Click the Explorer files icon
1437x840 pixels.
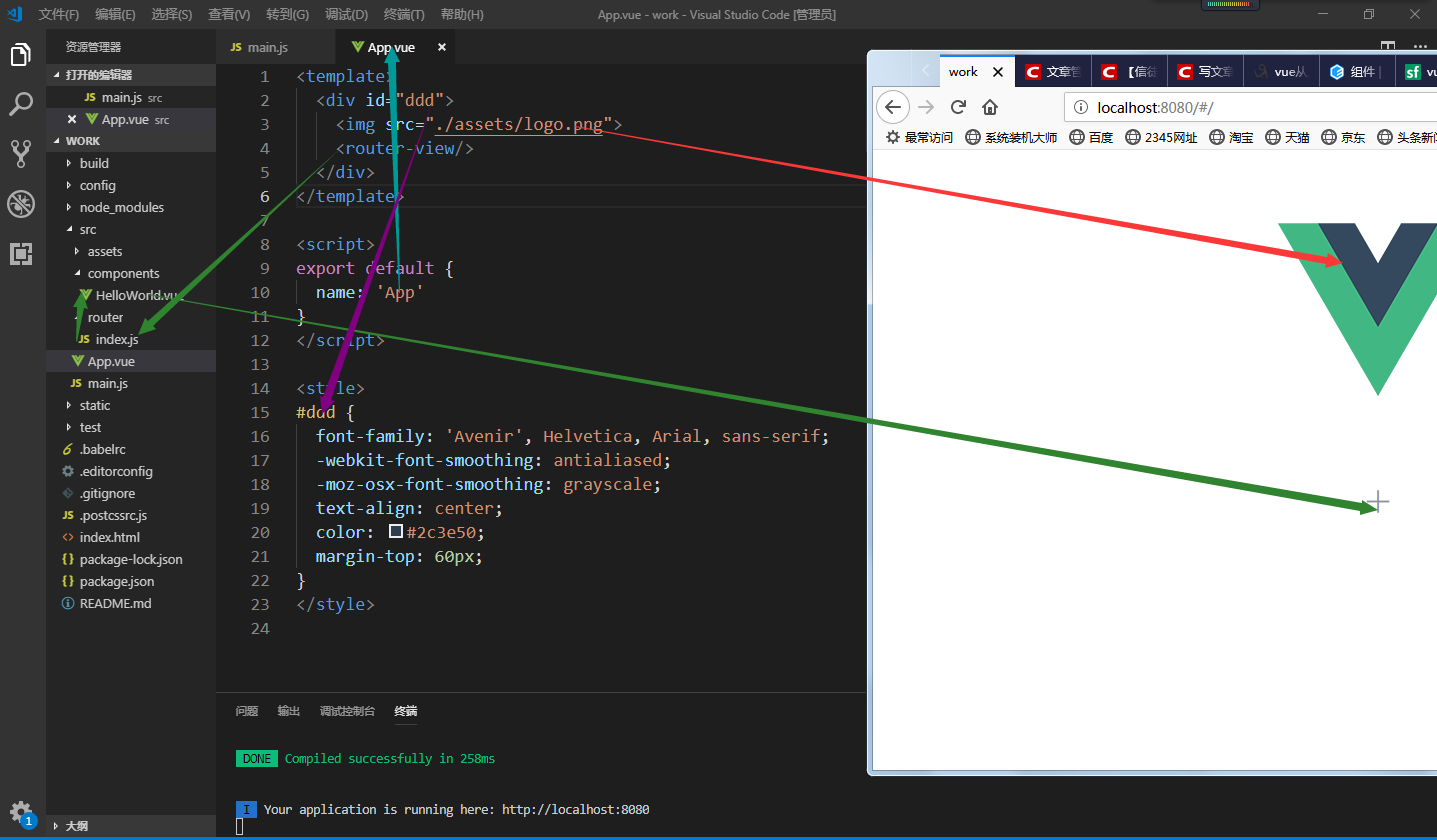[22, 56]
